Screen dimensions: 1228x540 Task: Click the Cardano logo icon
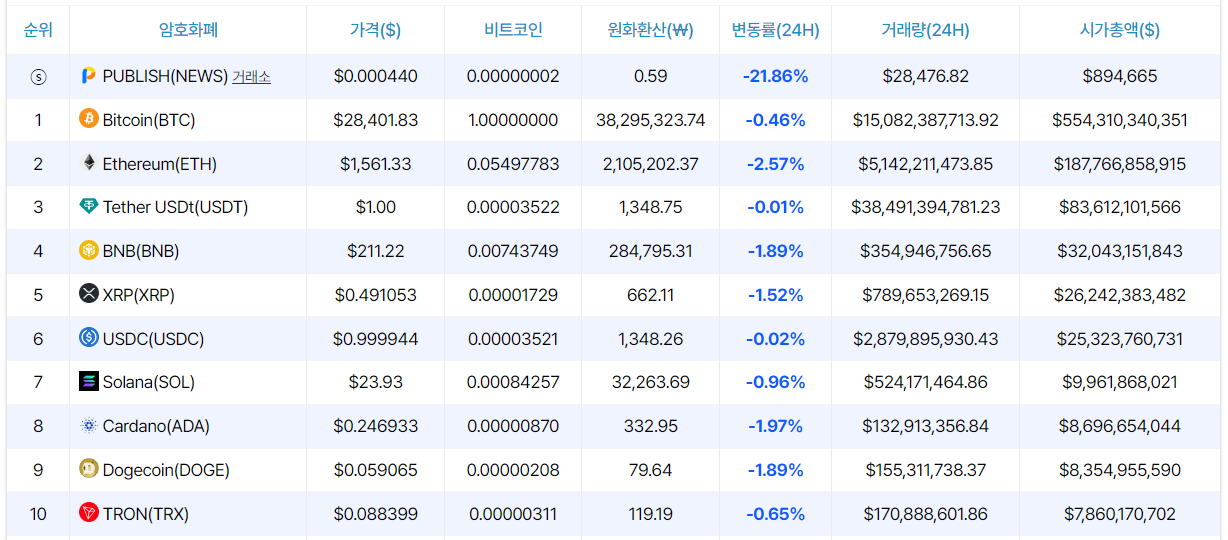(x=89, y=426)
